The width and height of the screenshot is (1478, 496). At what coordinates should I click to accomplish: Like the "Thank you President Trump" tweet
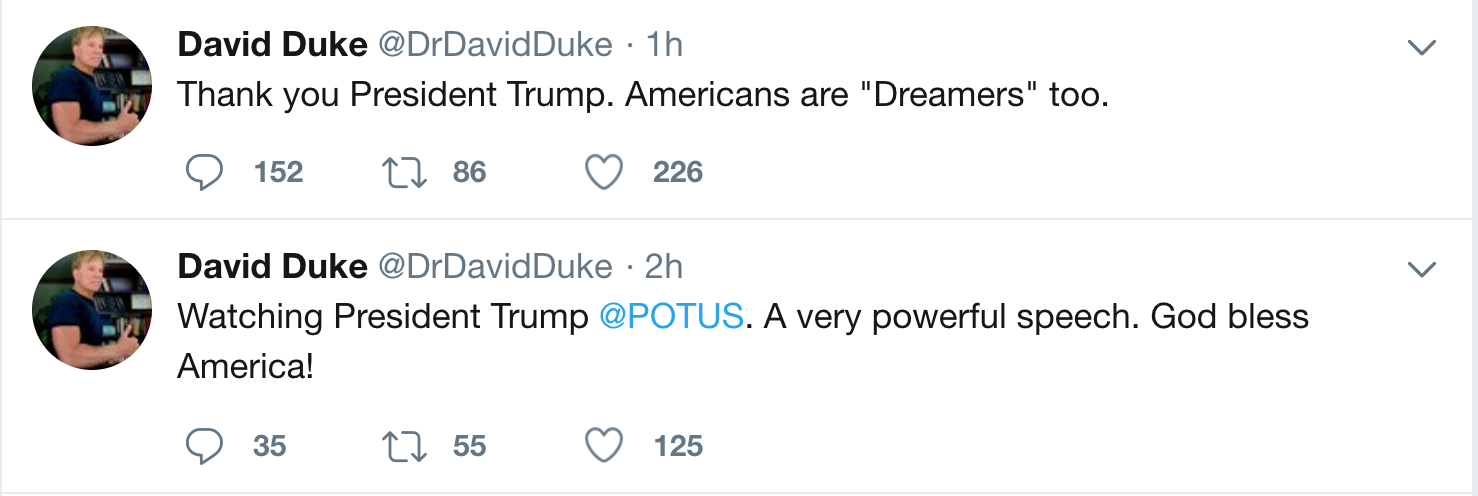(604, 173)
